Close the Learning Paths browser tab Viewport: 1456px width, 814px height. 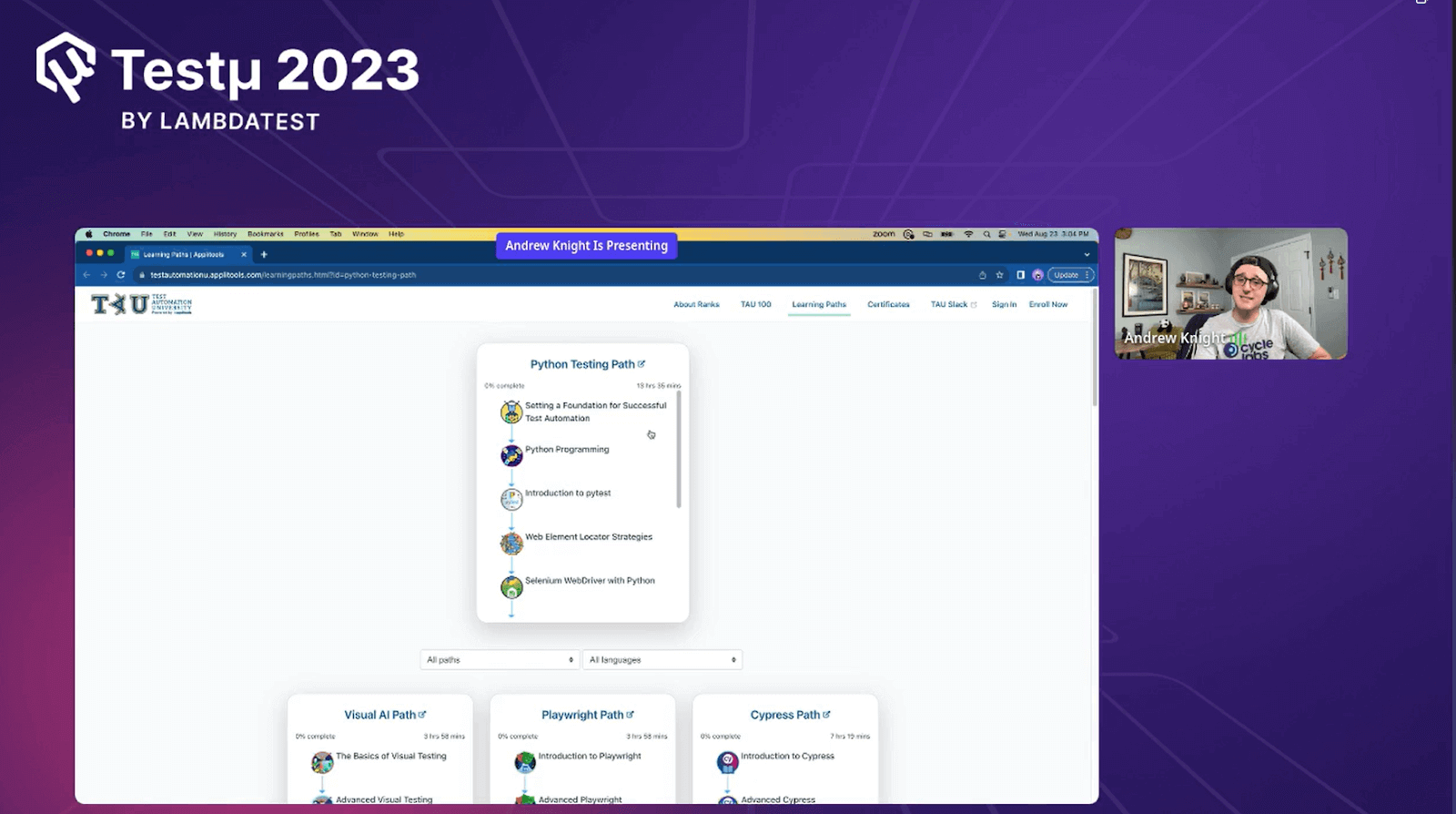coord(244,254)
